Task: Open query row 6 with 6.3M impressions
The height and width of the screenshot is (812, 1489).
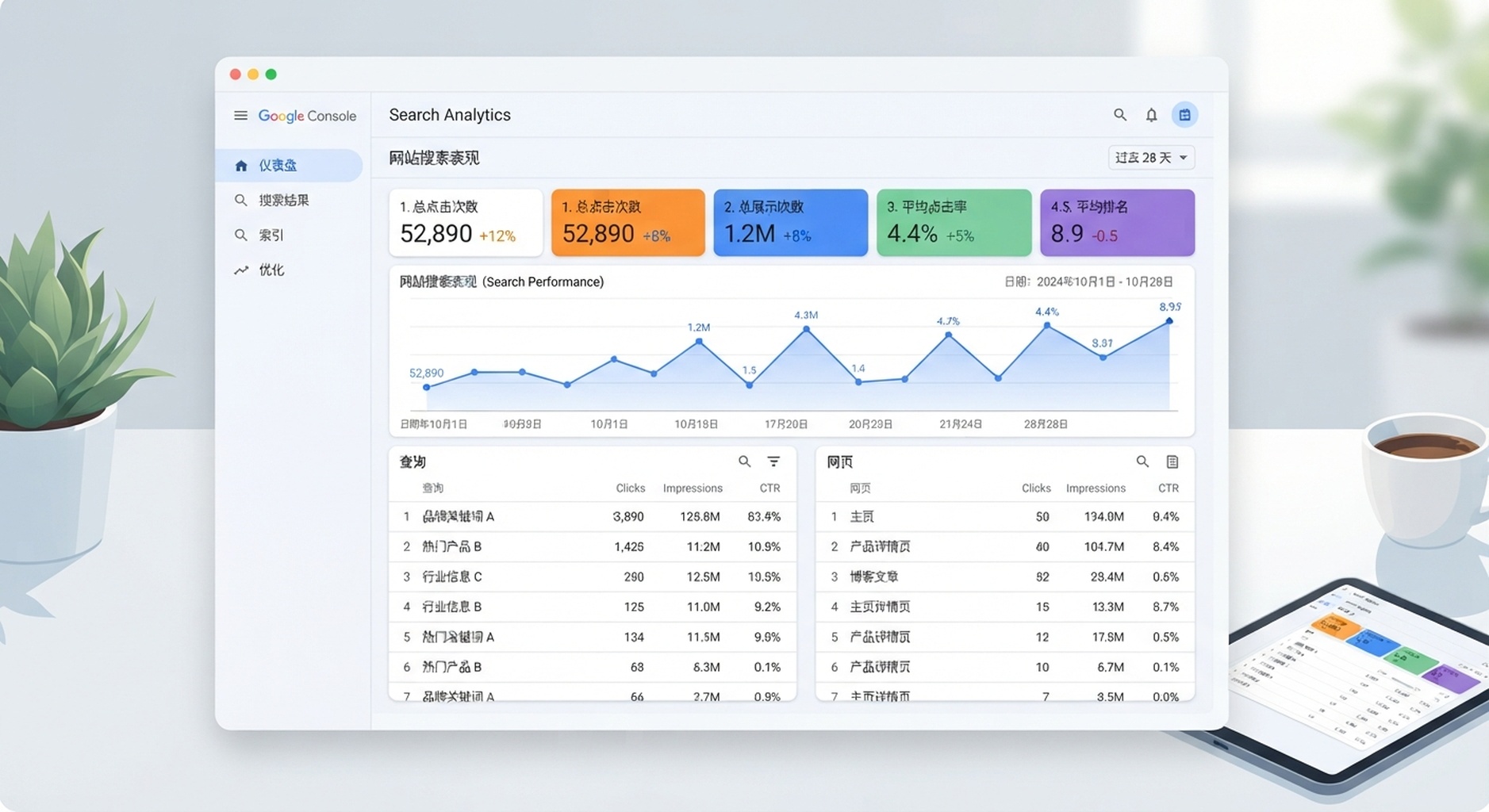Action: pos(592,667)
